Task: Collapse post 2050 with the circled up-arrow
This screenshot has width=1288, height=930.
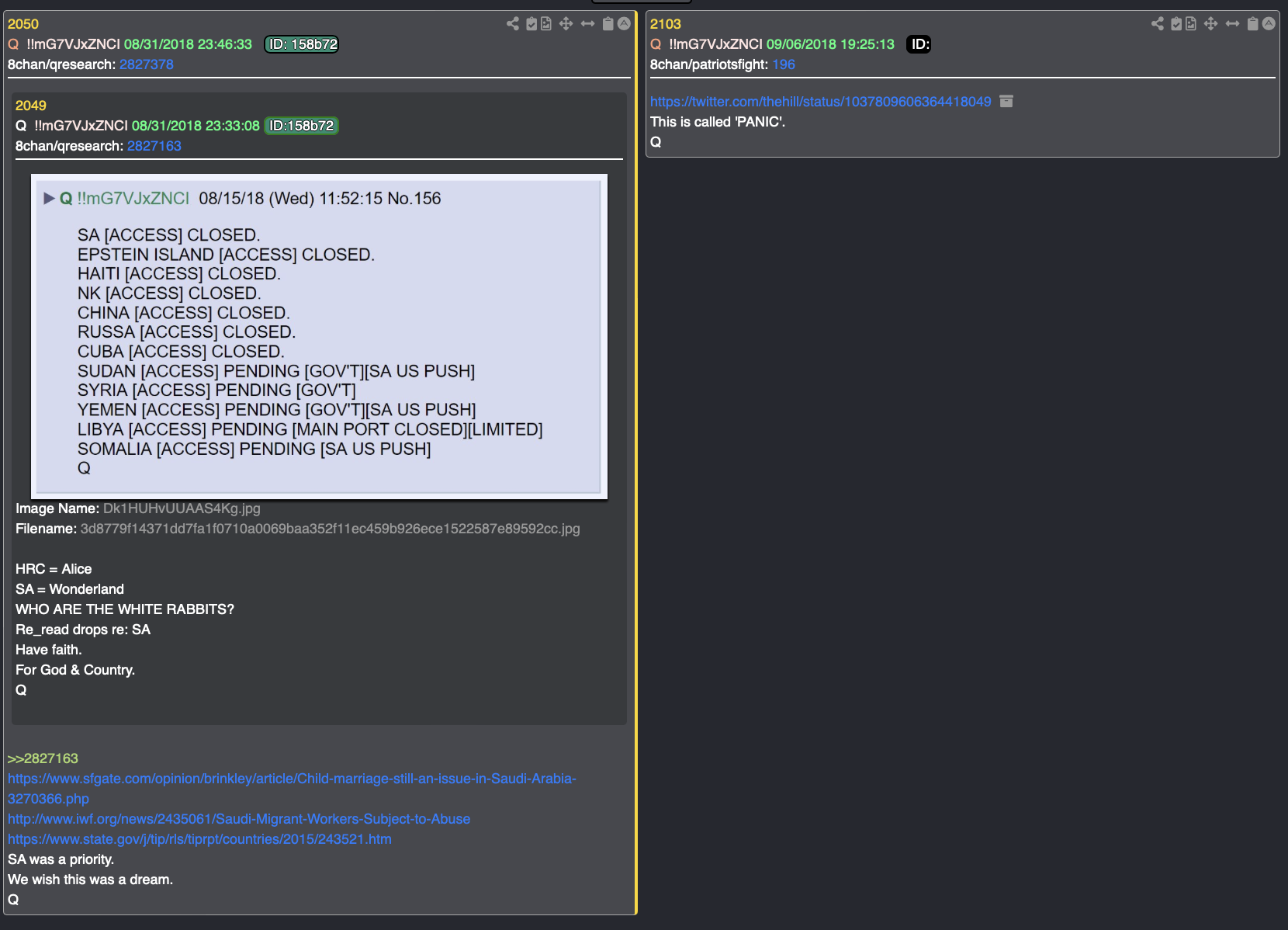Action: [x=624, y=23]
